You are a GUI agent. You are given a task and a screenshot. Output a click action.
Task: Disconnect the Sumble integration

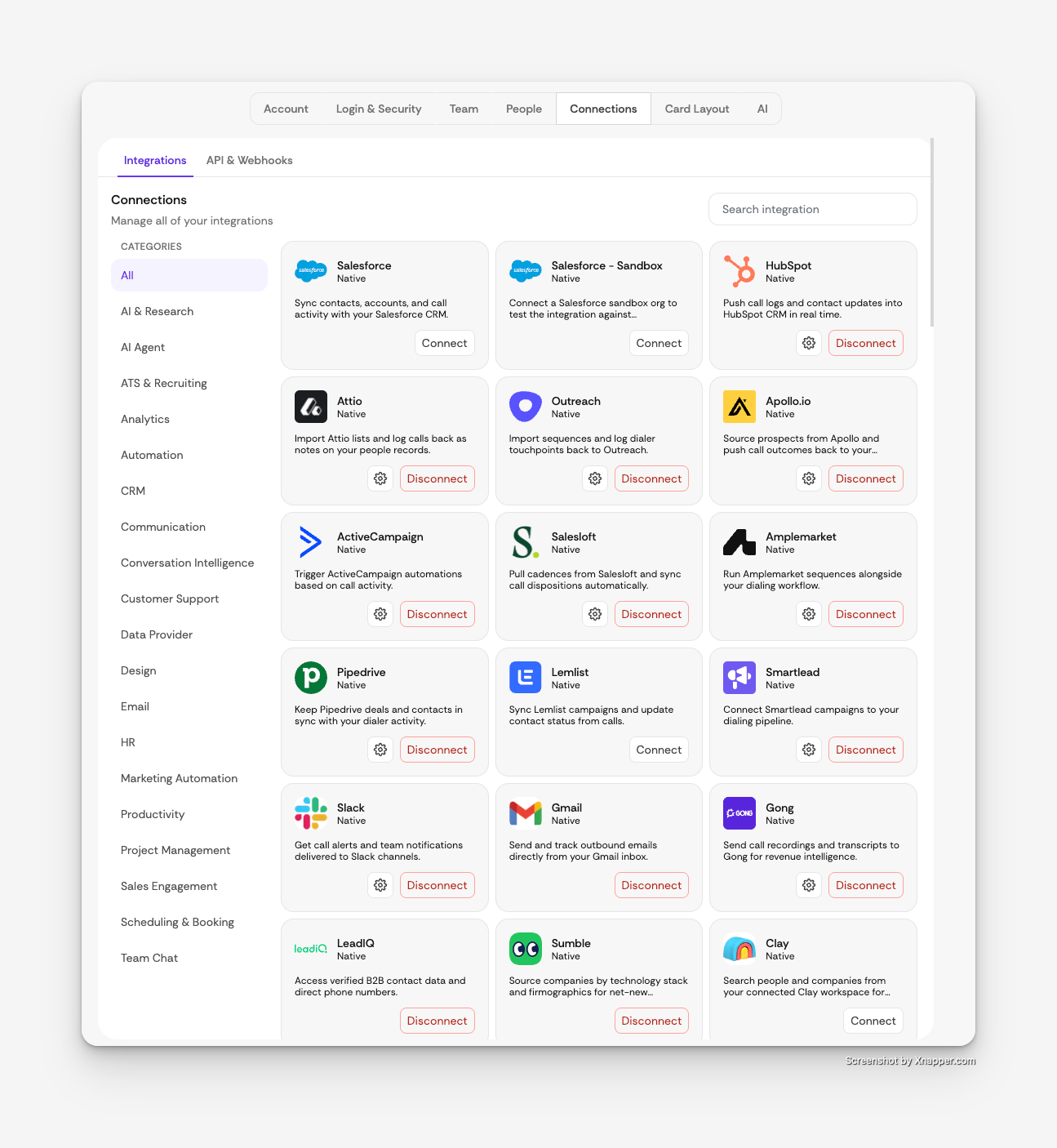click(x=651, y=1021)
